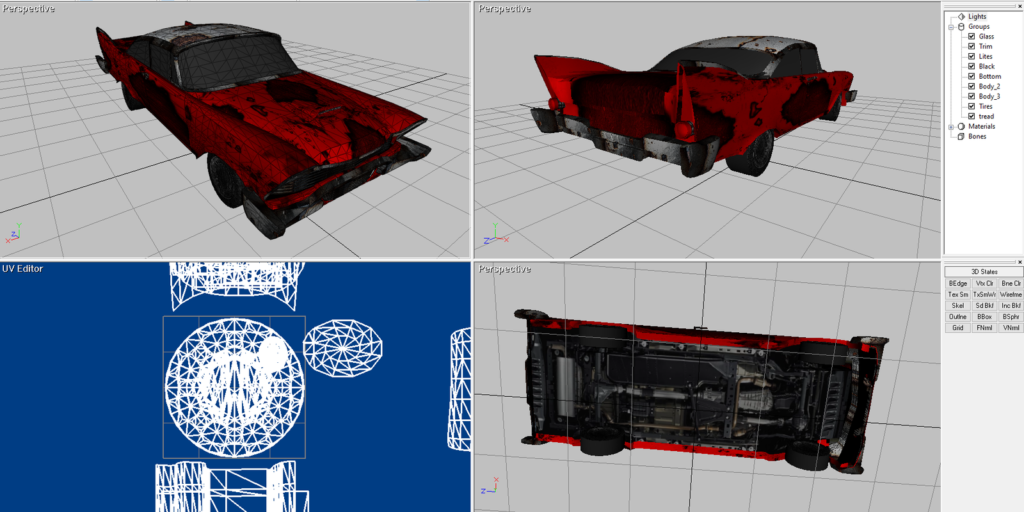Expand the Materials tree node
The width and height of the screenshot is (1024, 512).
tap(950, 126)
